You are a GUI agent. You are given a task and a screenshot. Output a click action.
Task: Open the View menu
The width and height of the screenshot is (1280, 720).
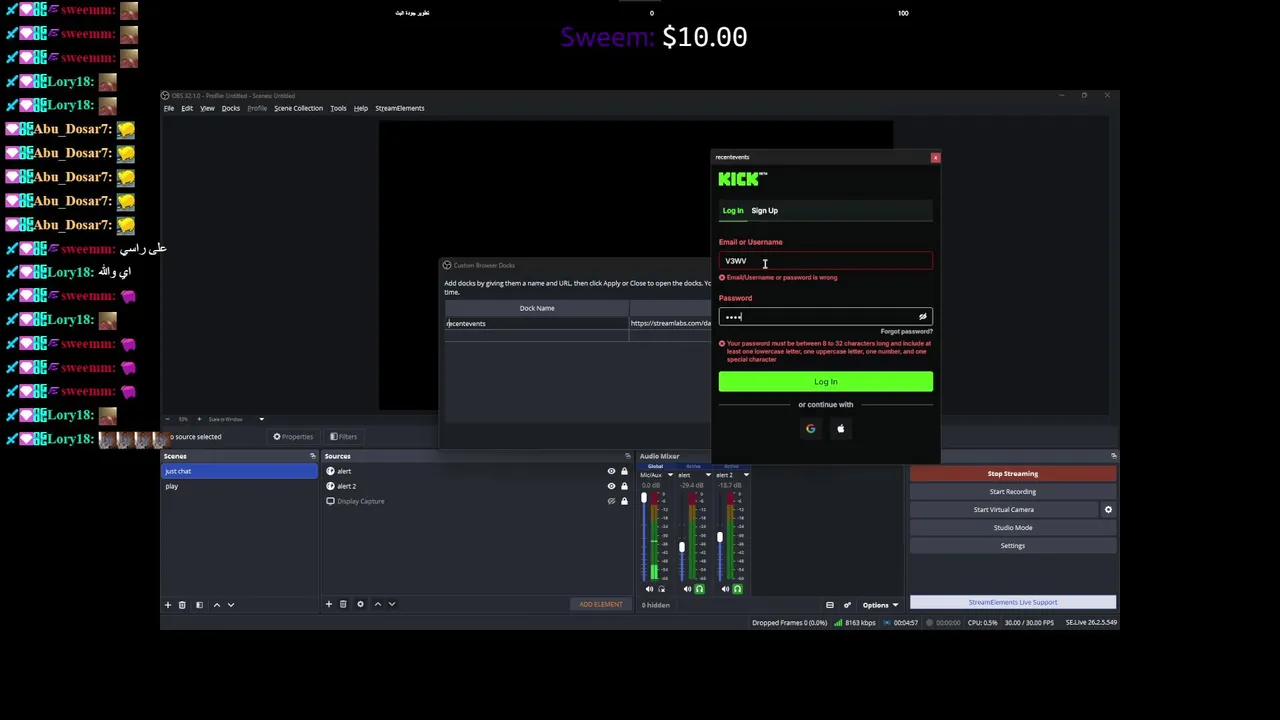(x=207, y=108)
